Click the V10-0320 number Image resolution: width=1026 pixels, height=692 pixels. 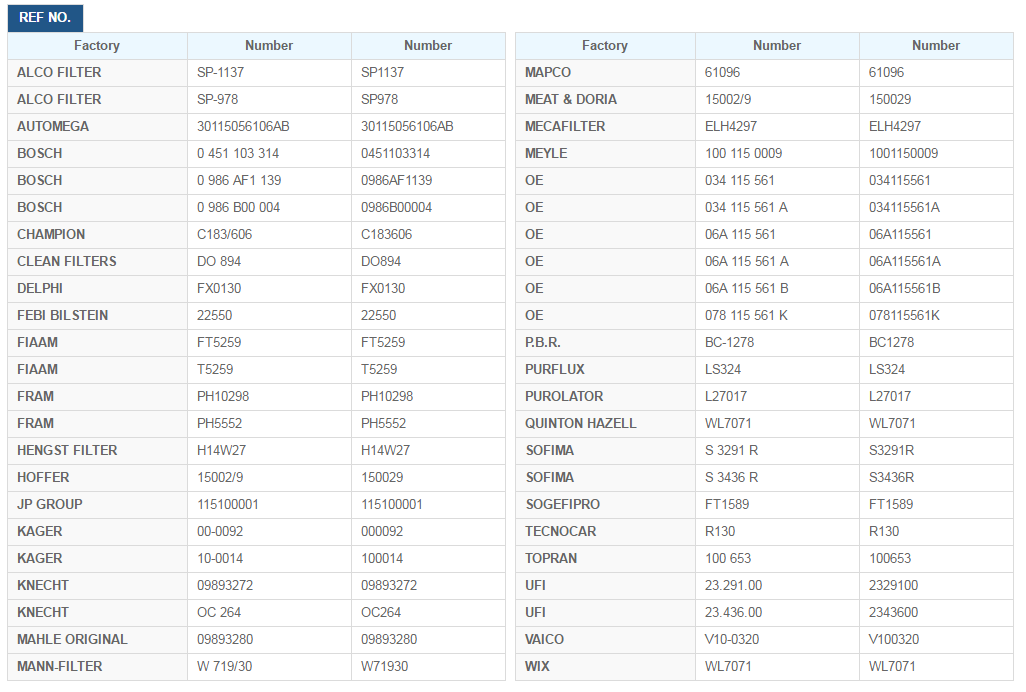pyautogui.click(x=732, y=639)
